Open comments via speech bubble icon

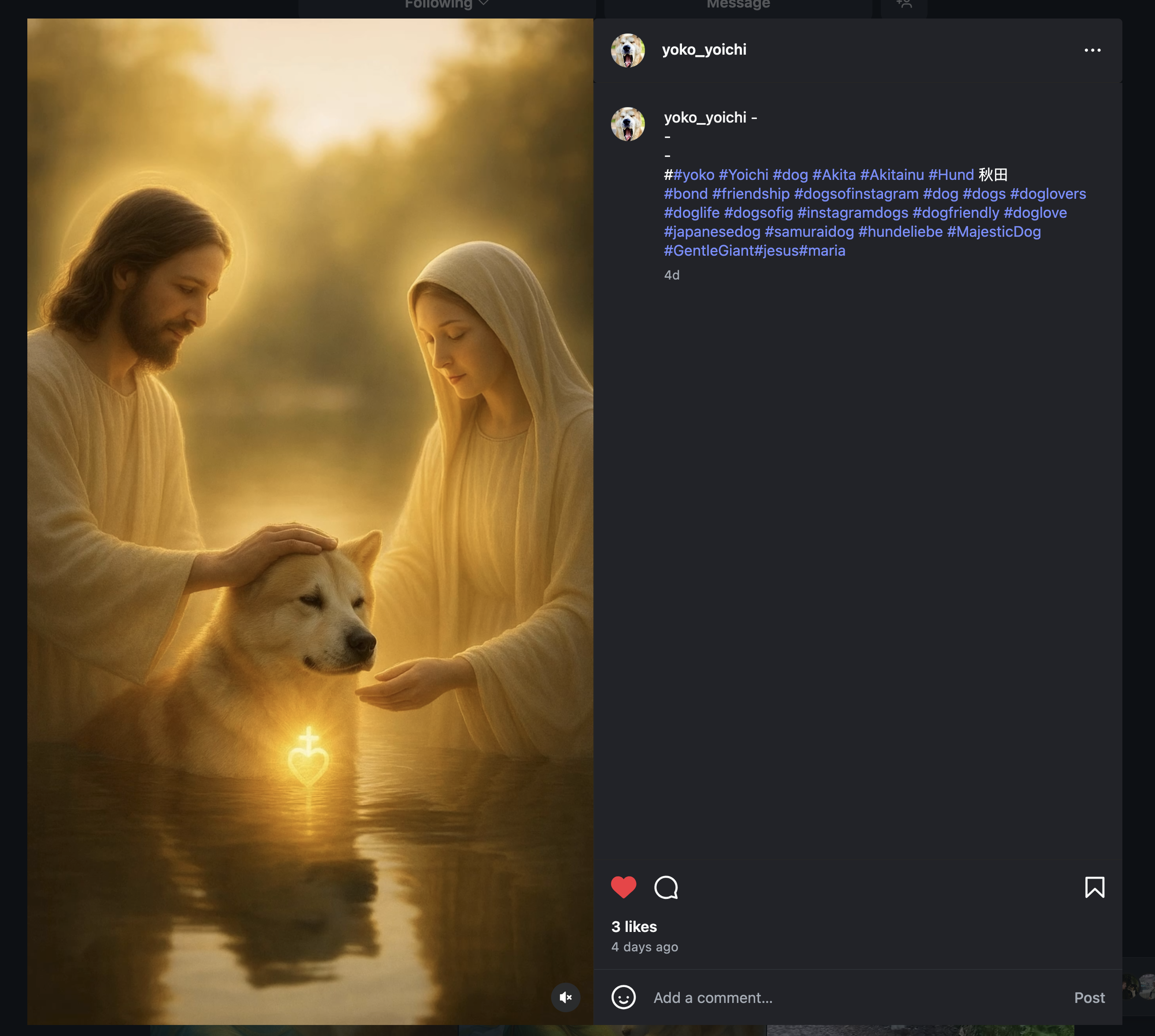[x=666, y=887]
